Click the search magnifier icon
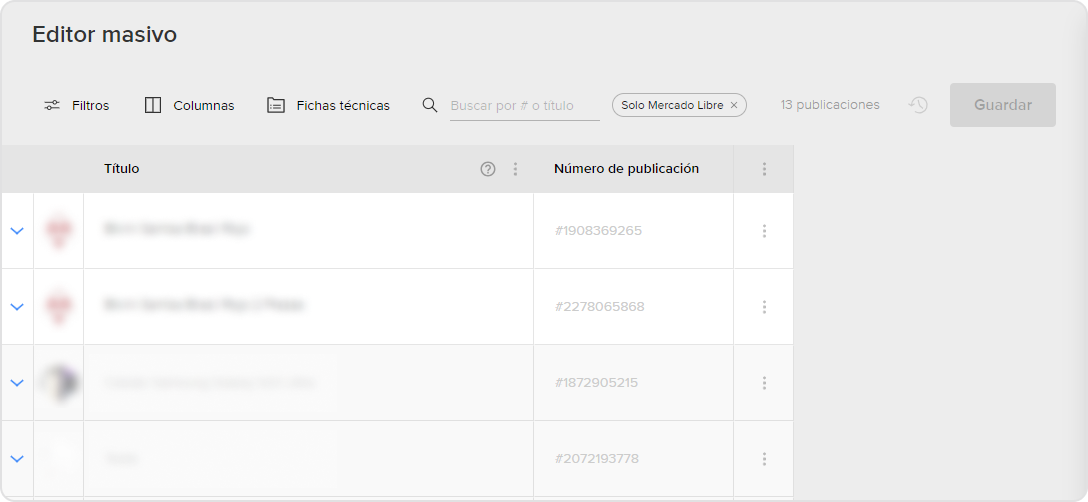1088x502 pixels. 430,105
